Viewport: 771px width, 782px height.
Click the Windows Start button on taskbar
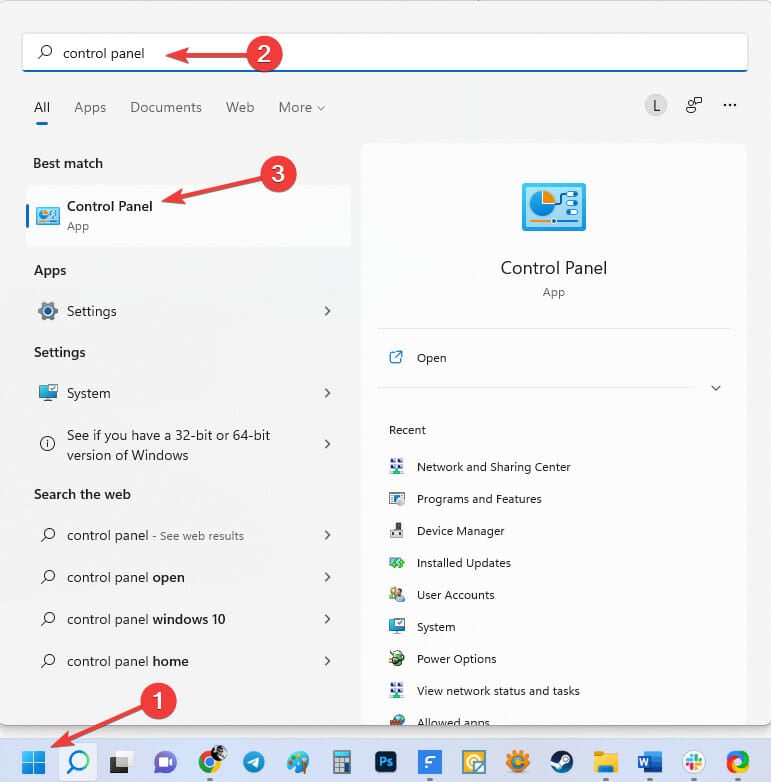tap(33, 762)
